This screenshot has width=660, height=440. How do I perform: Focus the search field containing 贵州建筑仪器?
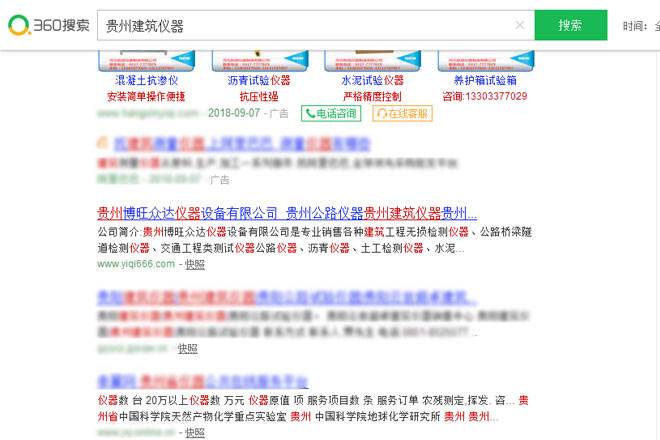coord(300,25)
